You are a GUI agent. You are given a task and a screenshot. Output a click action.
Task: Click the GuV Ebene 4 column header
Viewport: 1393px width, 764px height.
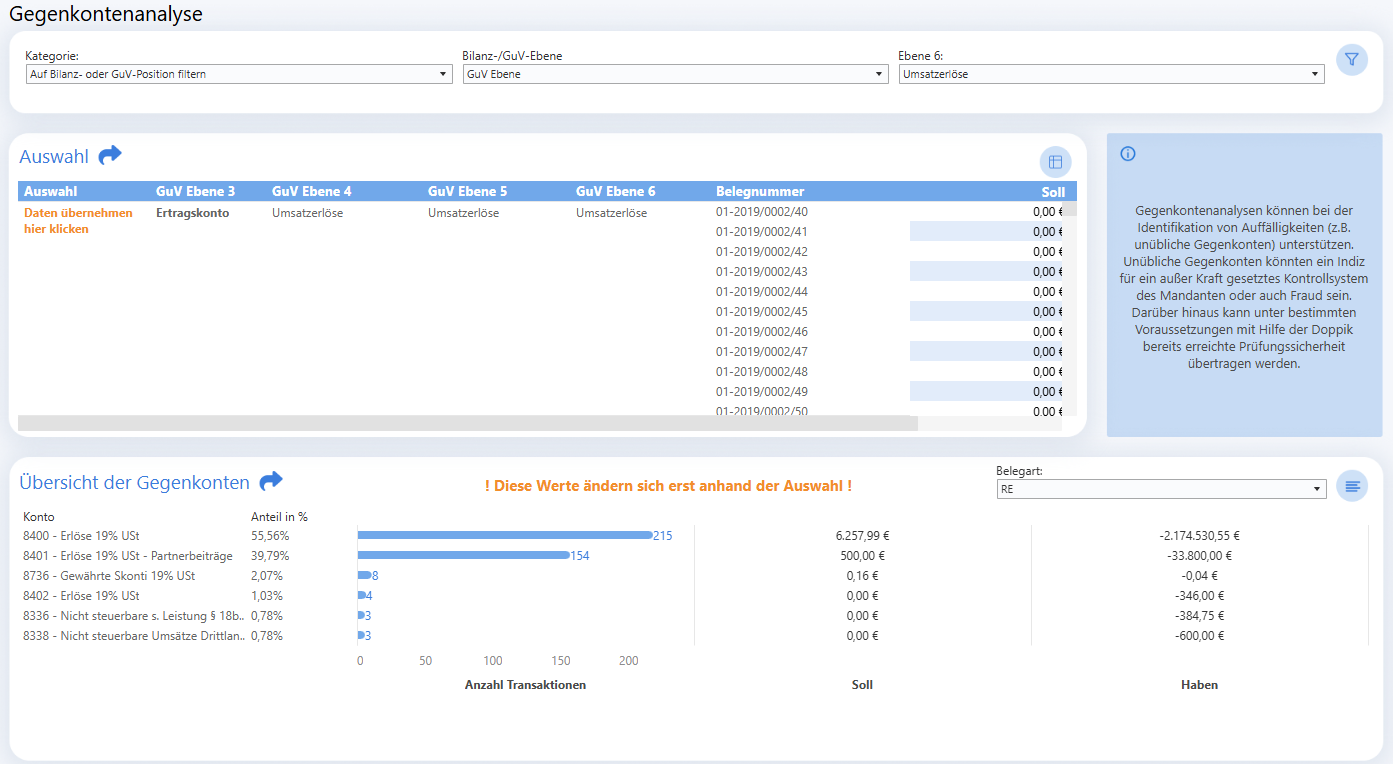pyautogui.click(x=312, y=191)
